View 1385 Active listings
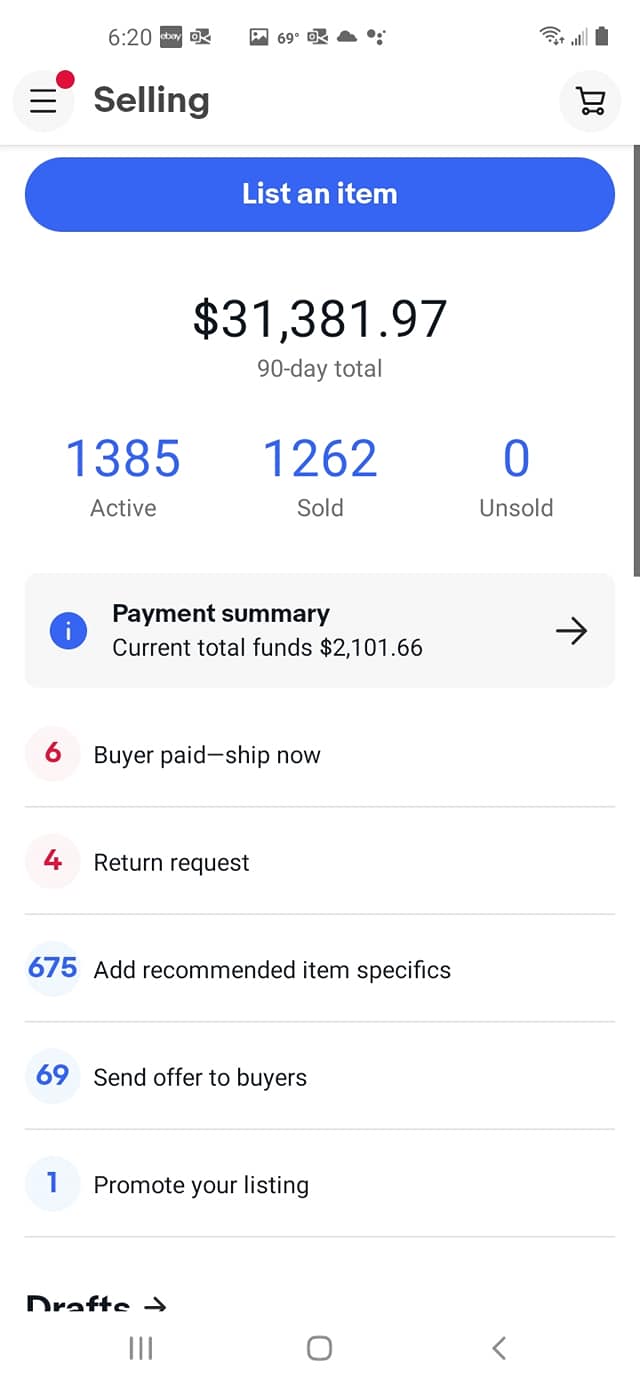Screen dimensions: 640x1386 coord(123,477)
